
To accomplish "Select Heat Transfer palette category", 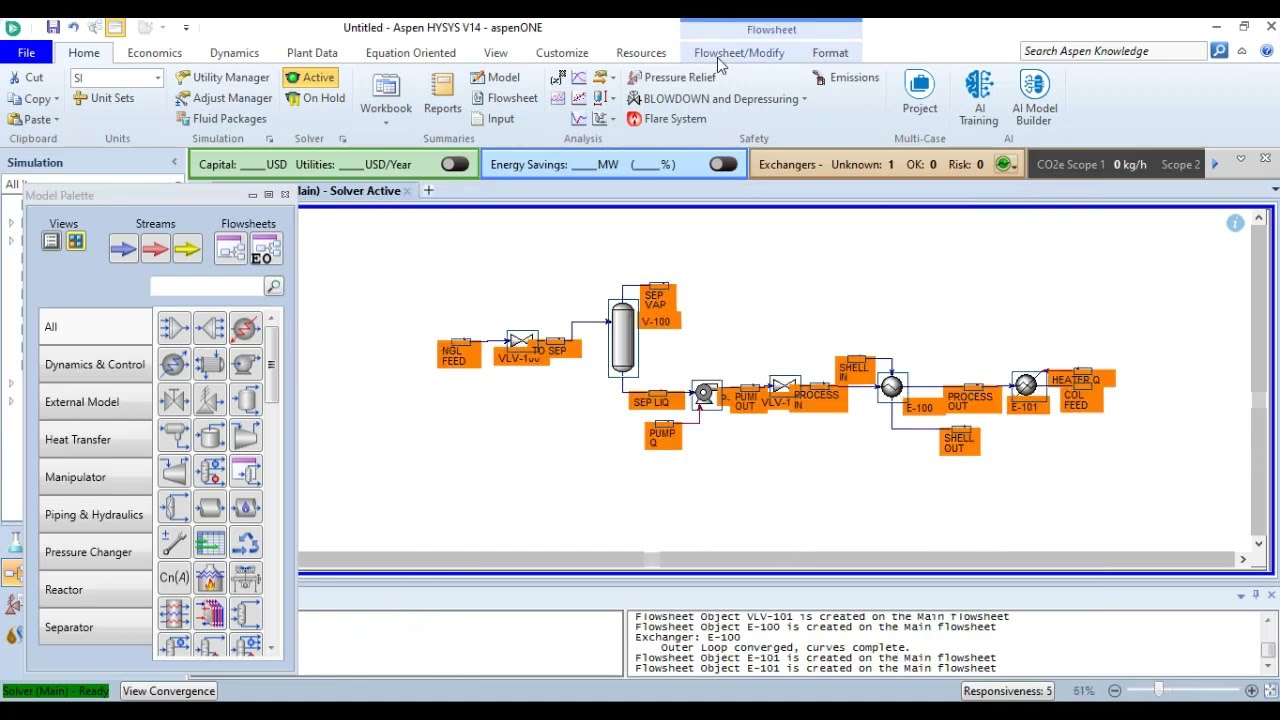I will click(95, 439).
